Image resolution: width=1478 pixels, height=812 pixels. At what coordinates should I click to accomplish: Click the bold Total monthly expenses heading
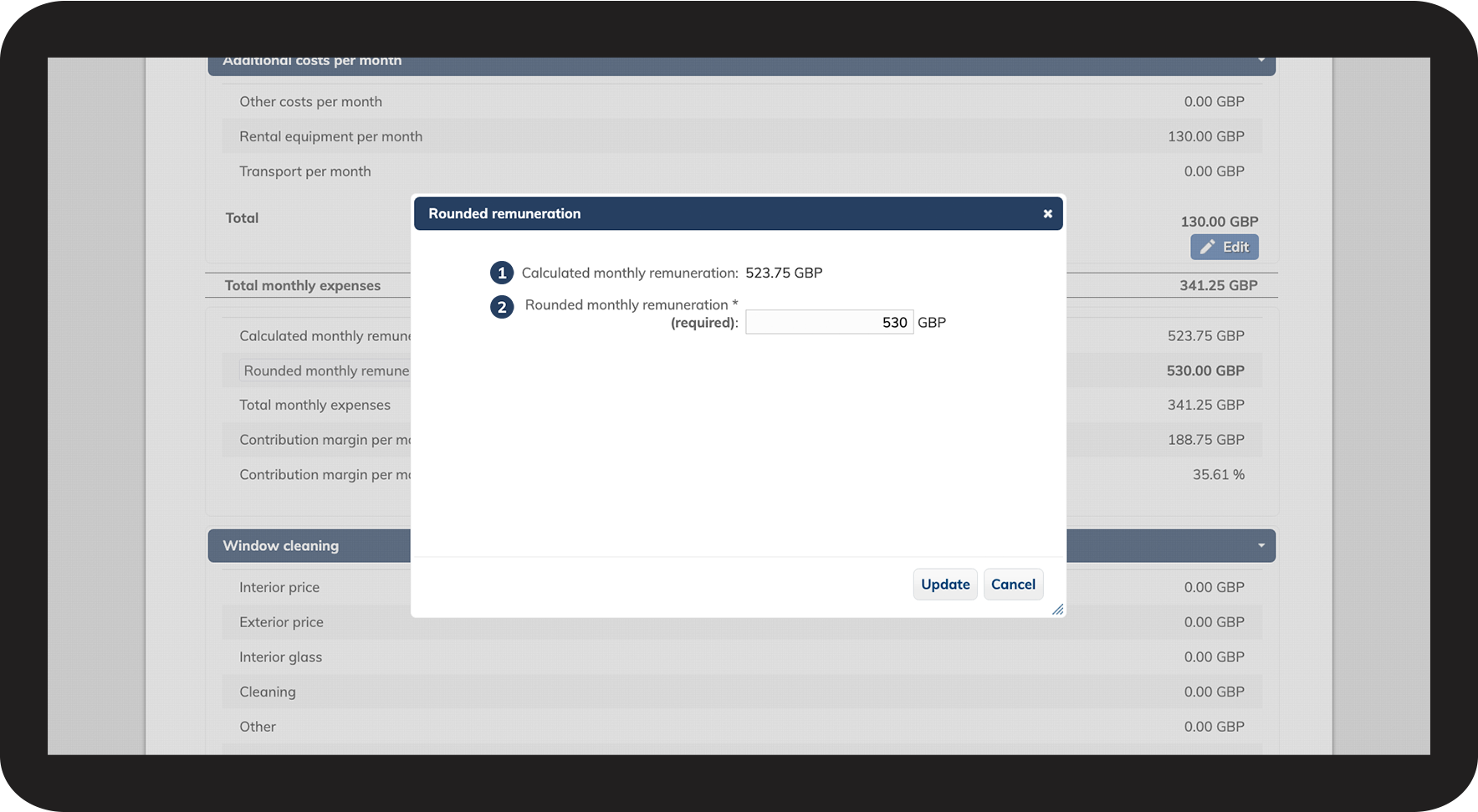302,285
